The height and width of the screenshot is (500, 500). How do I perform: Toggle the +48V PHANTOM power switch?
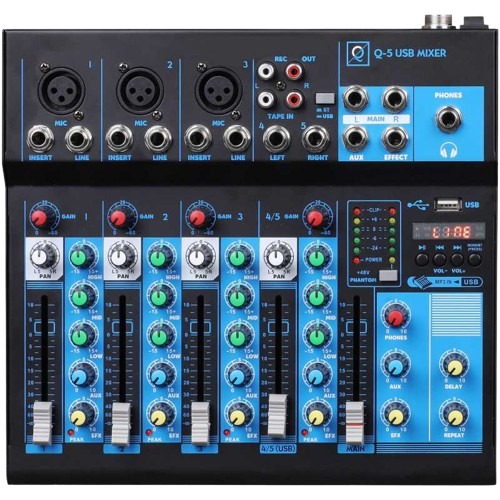[388, 276]
